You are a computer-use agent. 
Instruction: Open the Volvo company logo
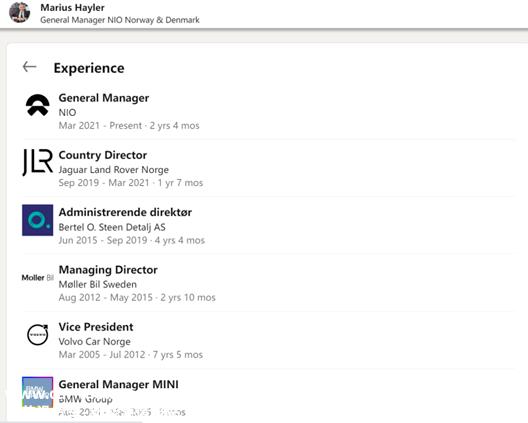[38, 334]
